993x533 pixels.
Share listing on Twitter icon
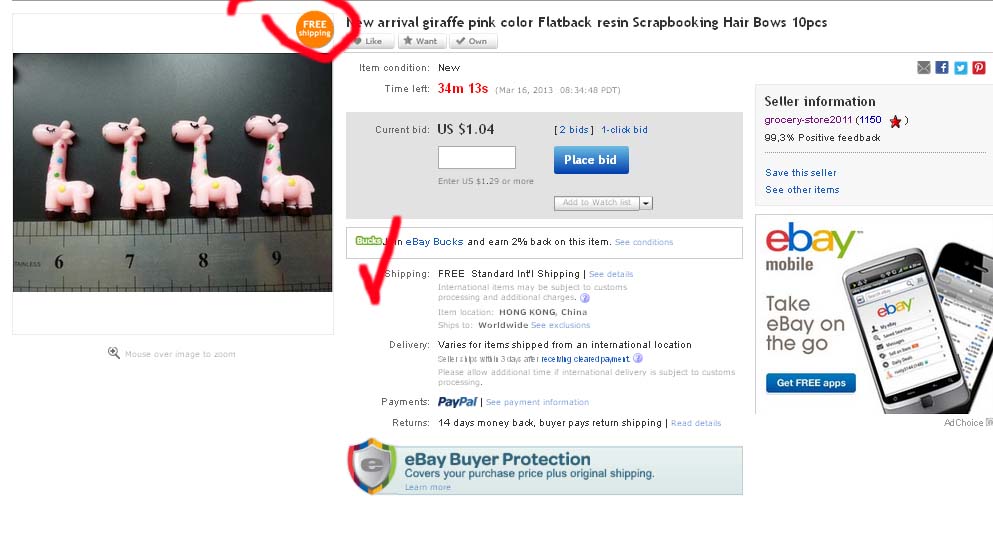[x=961, y=68]
